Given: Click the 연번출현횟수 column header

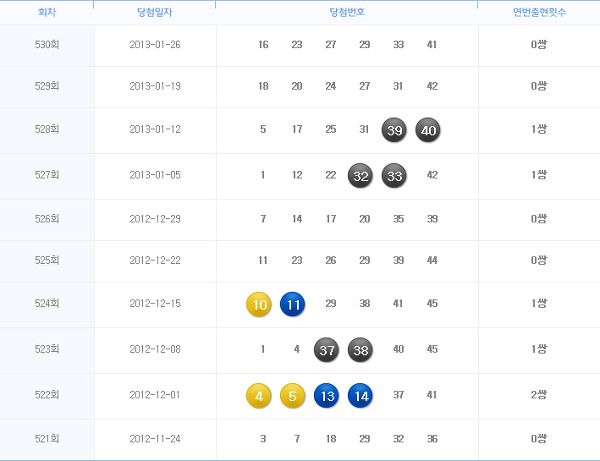Looking at the screenshot, I should [539, 12].
